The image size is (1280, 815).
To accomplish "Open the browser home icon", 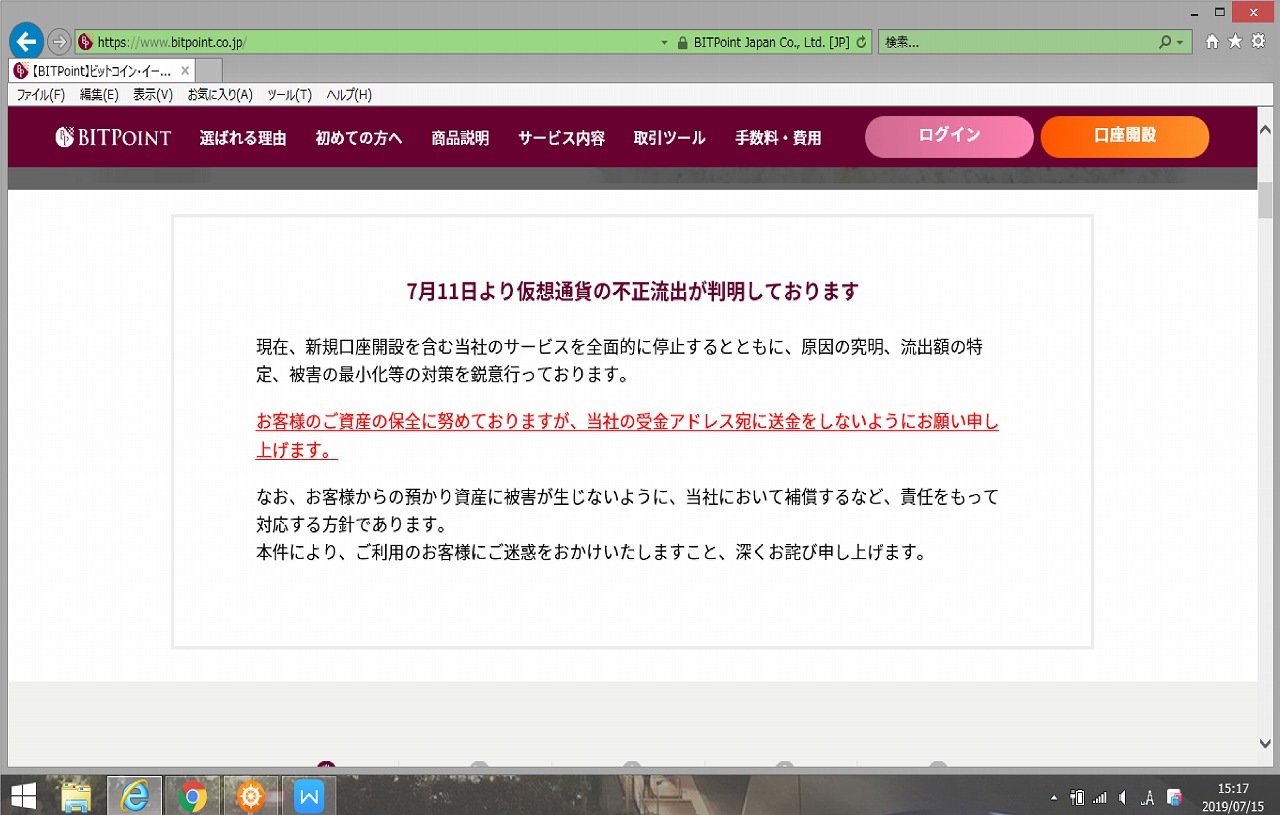I will point(1212,42).
